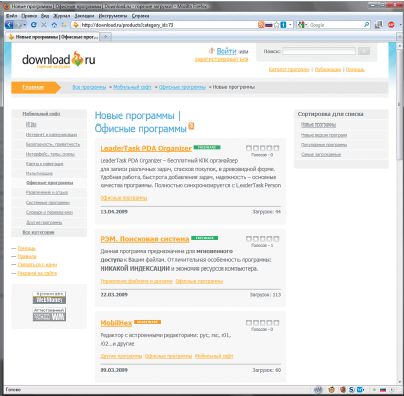This screenshot has height=396, width=404.
Task: Click the first rating box for LeaderTask PDA Organizer
Action: [249, 148]
